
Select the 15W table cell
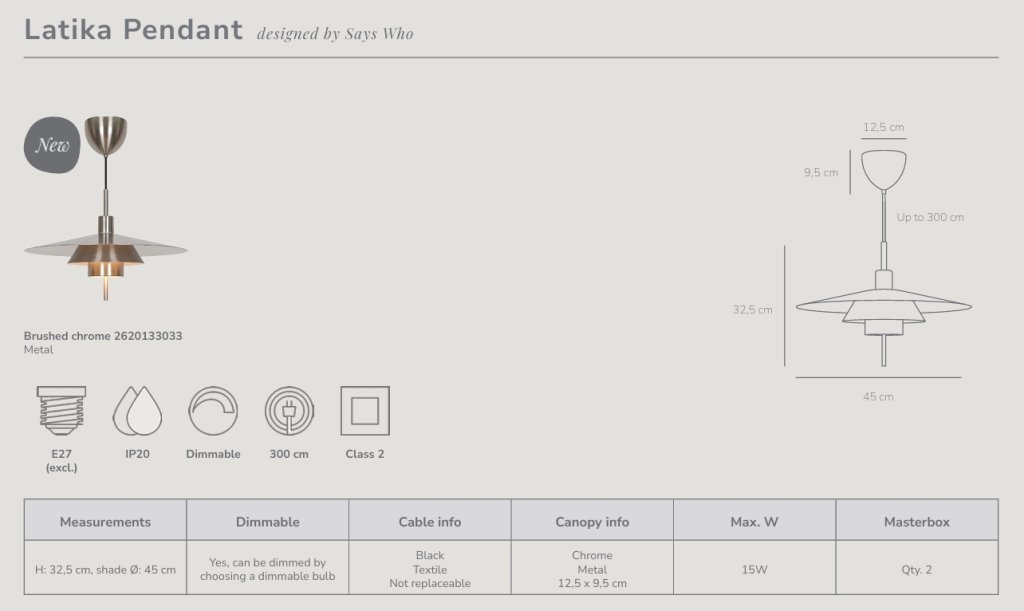754,569
